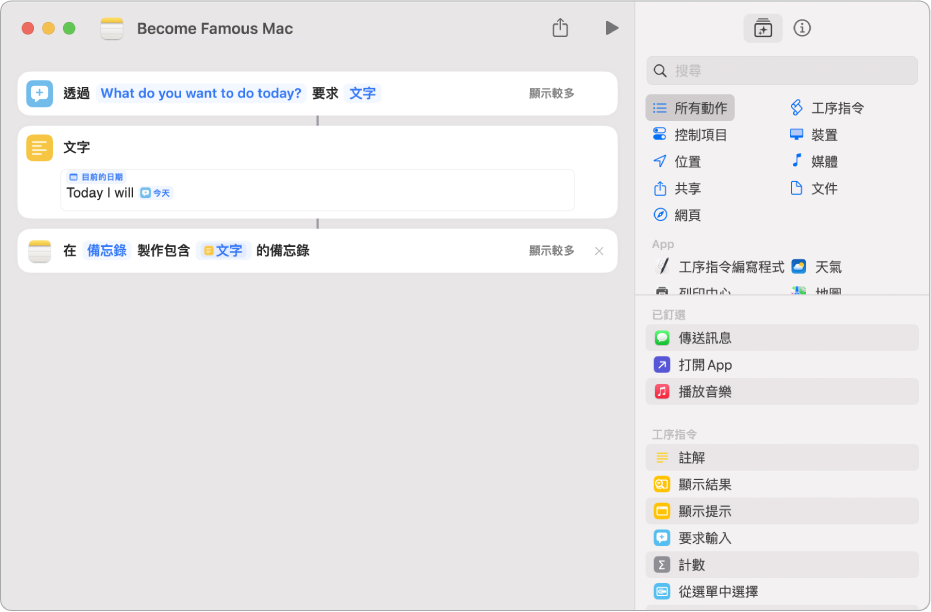Expand 顯示較多 in the create note action
Viewport: 931px width, 612px height.
coord(552,250)
